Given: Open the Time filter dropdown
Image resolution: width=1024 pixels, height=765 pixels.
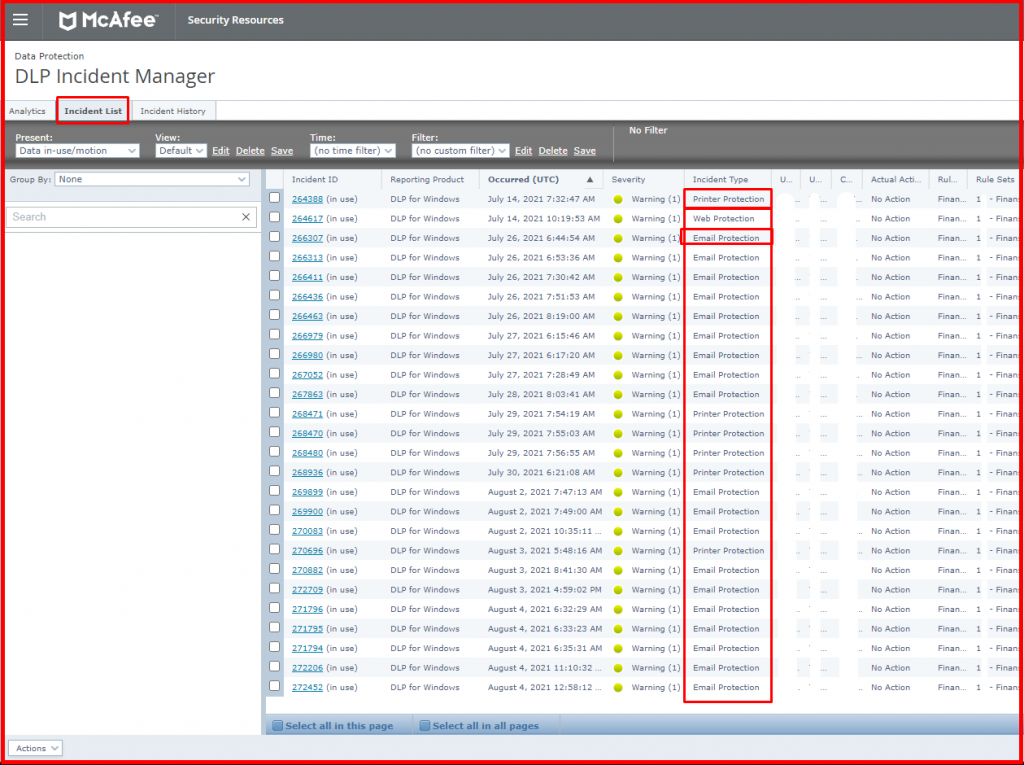Looking at the screenshot, I should 352,149.
